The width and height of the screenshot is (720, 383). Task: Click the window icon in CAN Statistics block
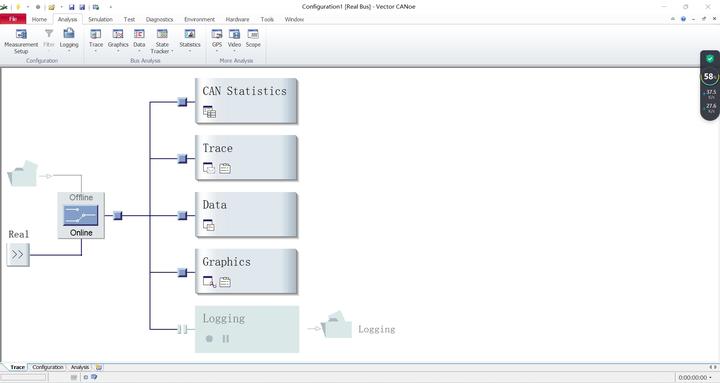tap(209, 112)
